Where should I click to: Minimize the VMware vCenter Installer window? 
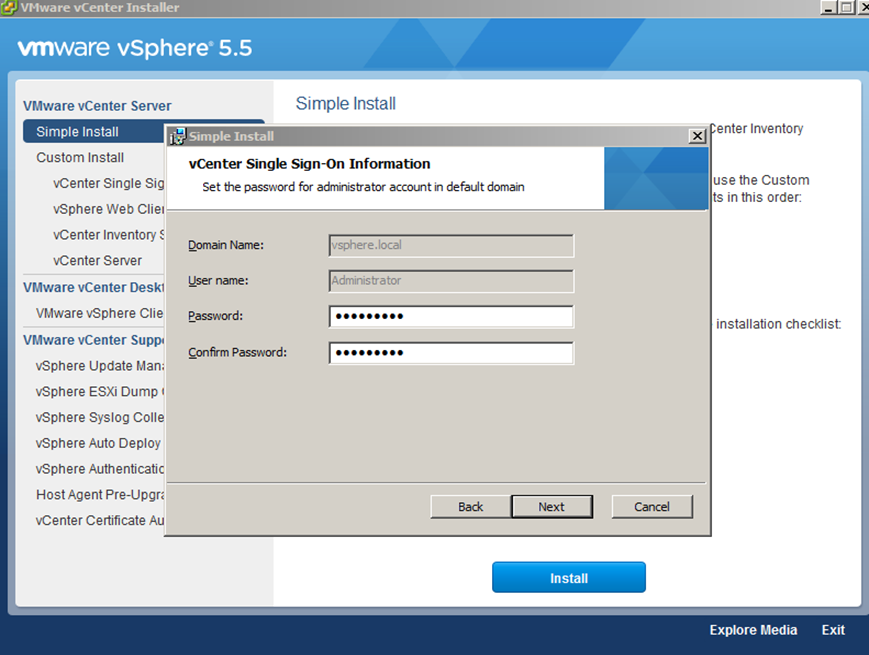point(829,7)
